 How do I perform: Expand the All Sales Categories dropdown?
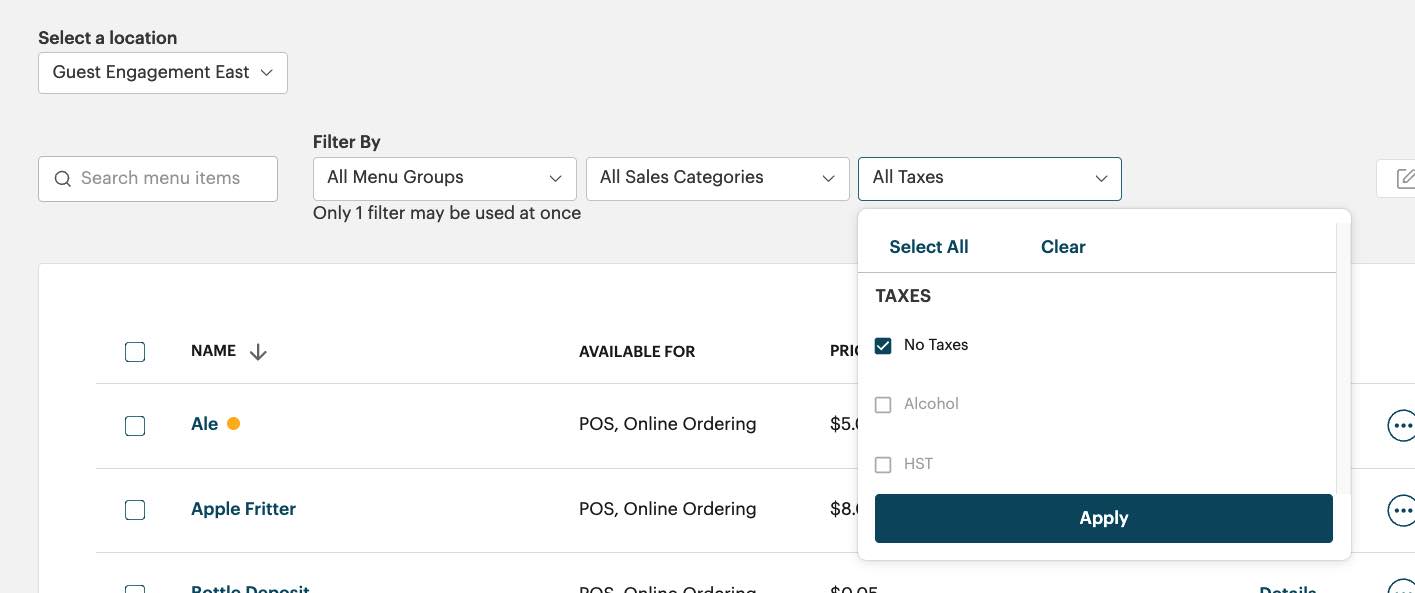(717, 177)
